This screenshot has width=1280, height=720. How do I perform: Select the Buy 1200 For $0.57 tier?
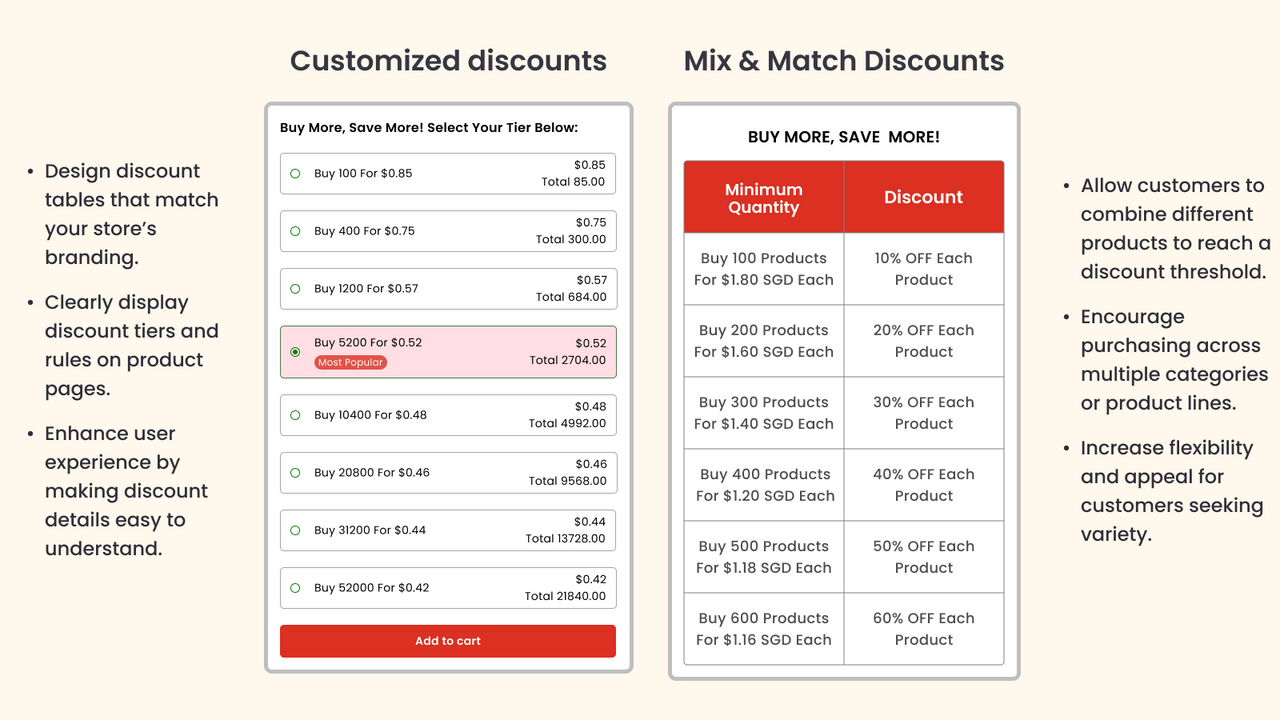coord(448,289)
